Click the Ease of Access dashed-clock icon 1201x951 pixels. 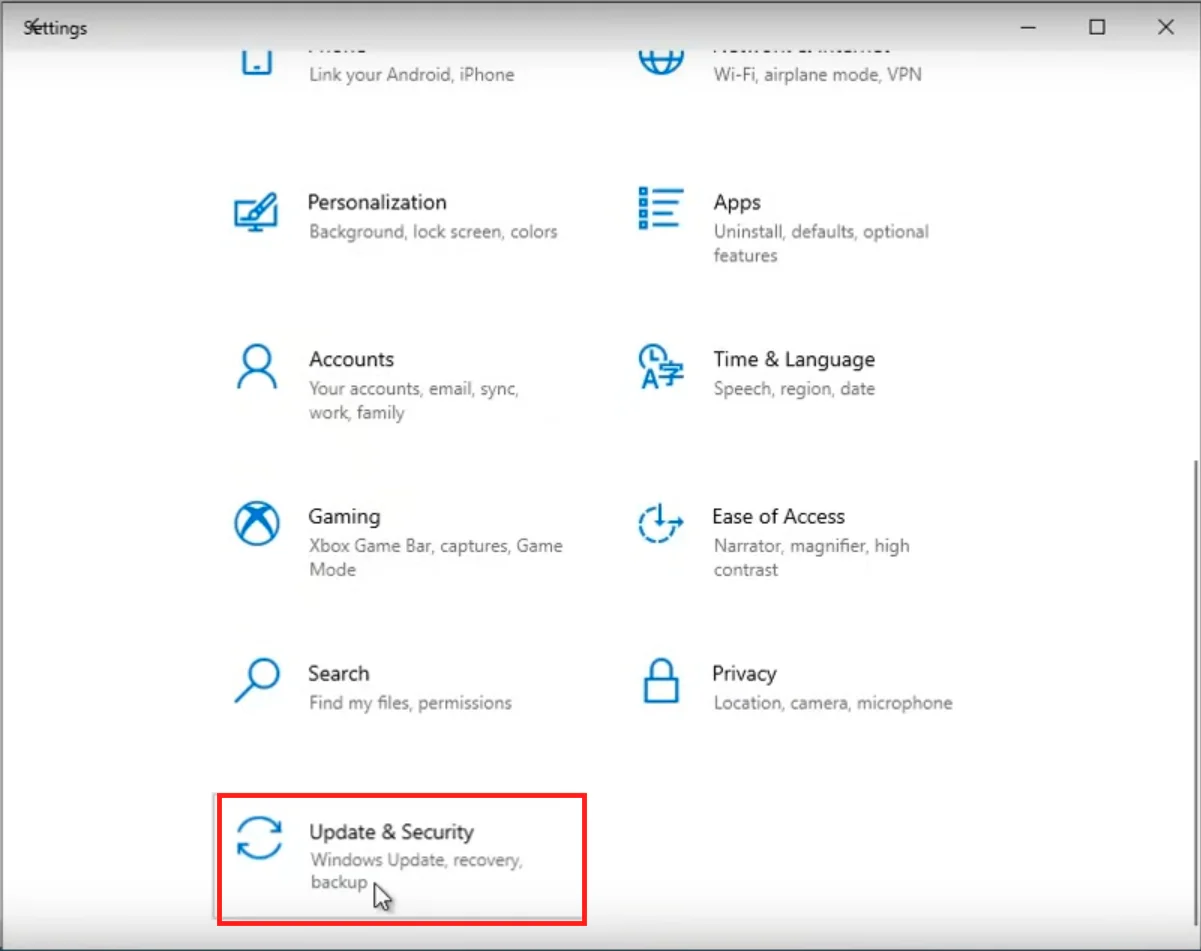(x=660, y=523)
